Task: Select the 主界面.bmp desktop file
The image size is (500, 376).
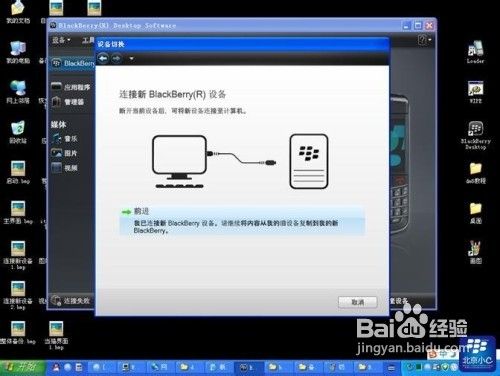Action: click(x=18, y=212)
